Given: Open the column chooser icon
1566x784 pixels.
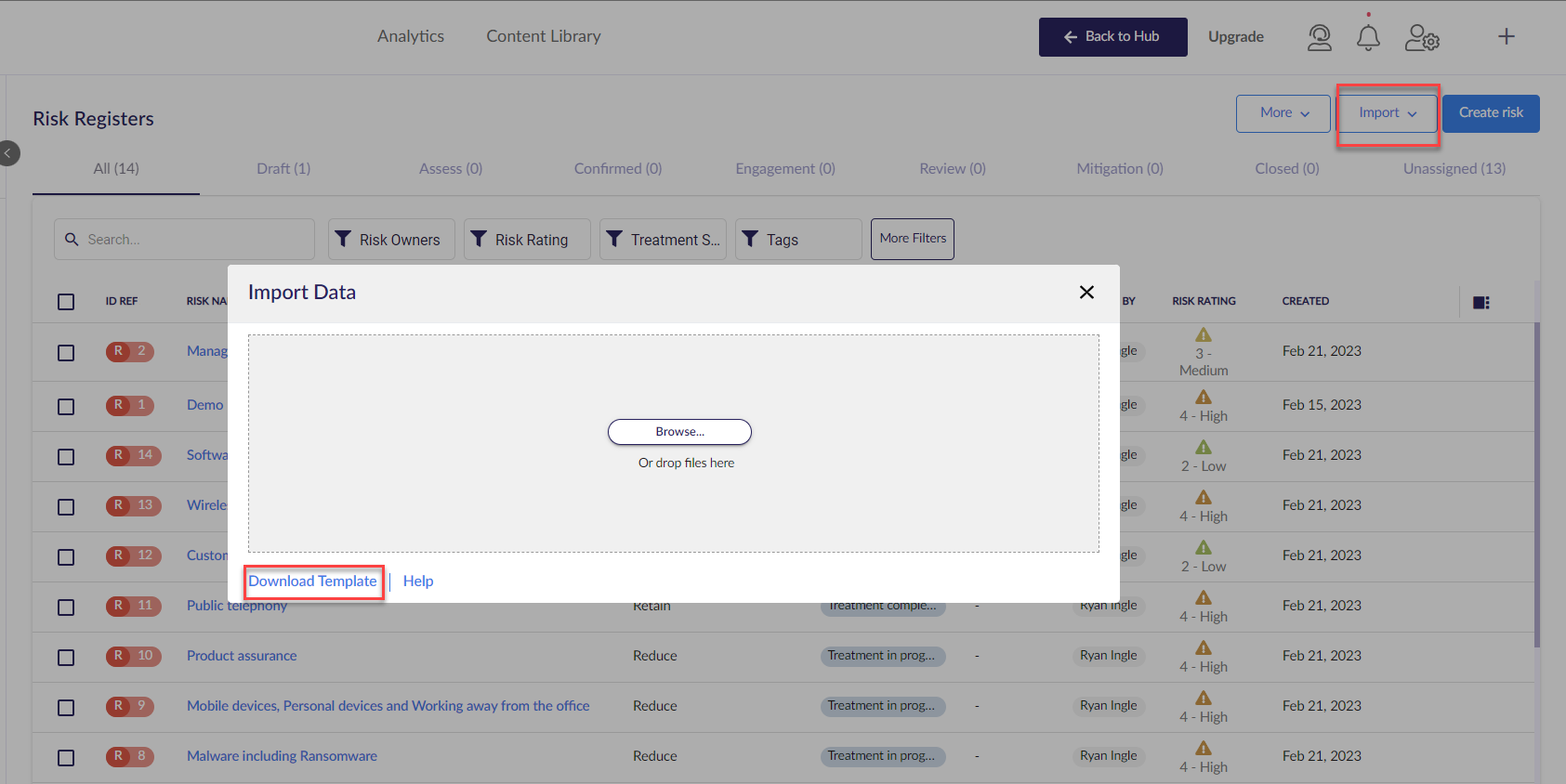Looking at the screenshot, I should [x=1481, y=302].
